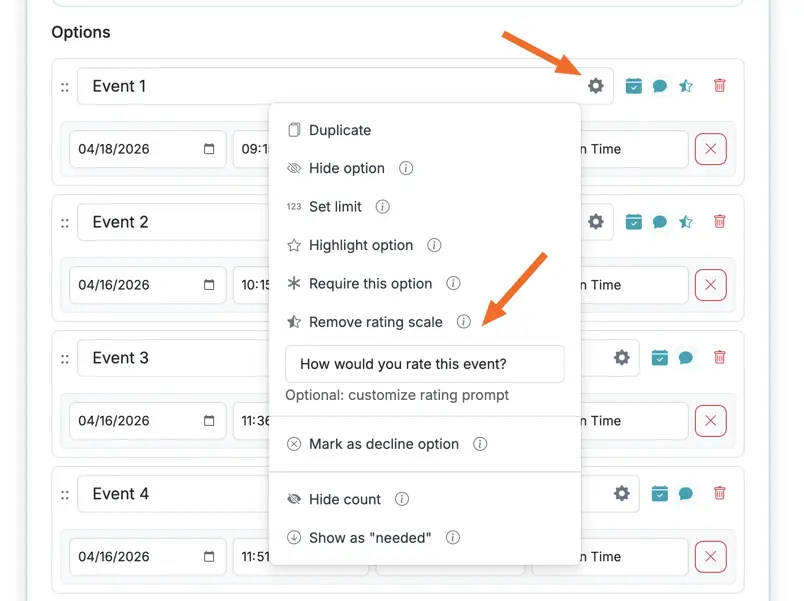The height and width of the screenshot is (601, 804).
Task: Remove the Event 2 time slot with red X
Action: point(711,285)
